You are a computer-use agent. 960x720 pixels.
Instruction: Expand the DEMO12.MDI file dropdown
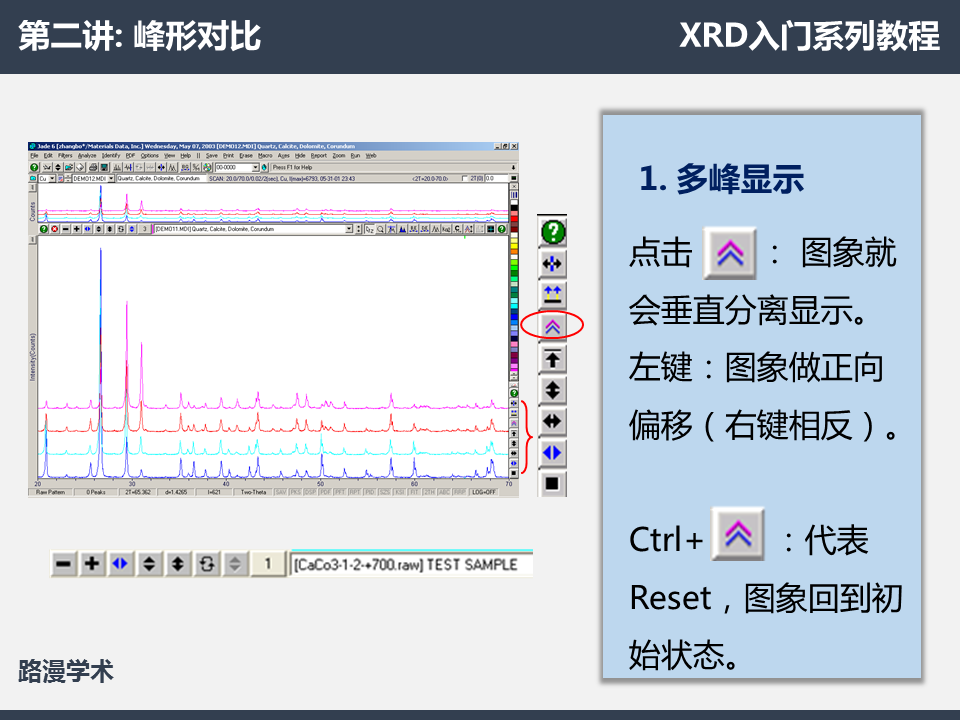coord(111,179)
